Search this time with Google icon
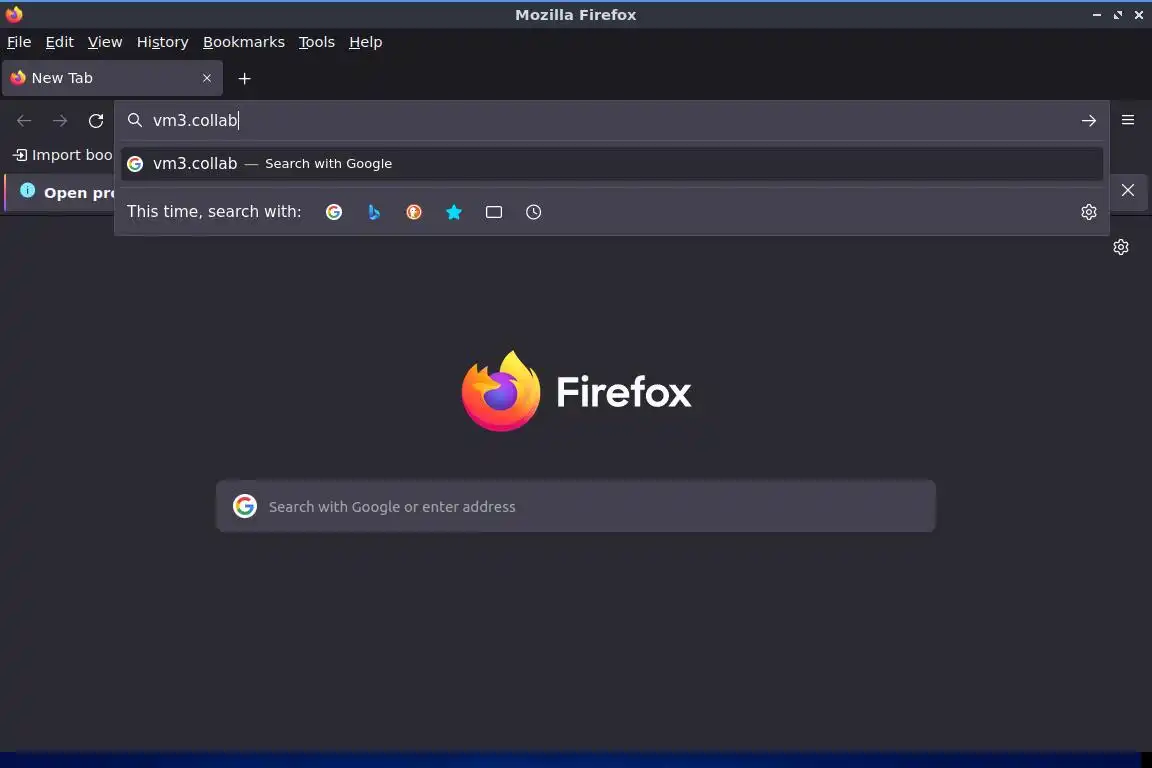 (x=334, y=212)
